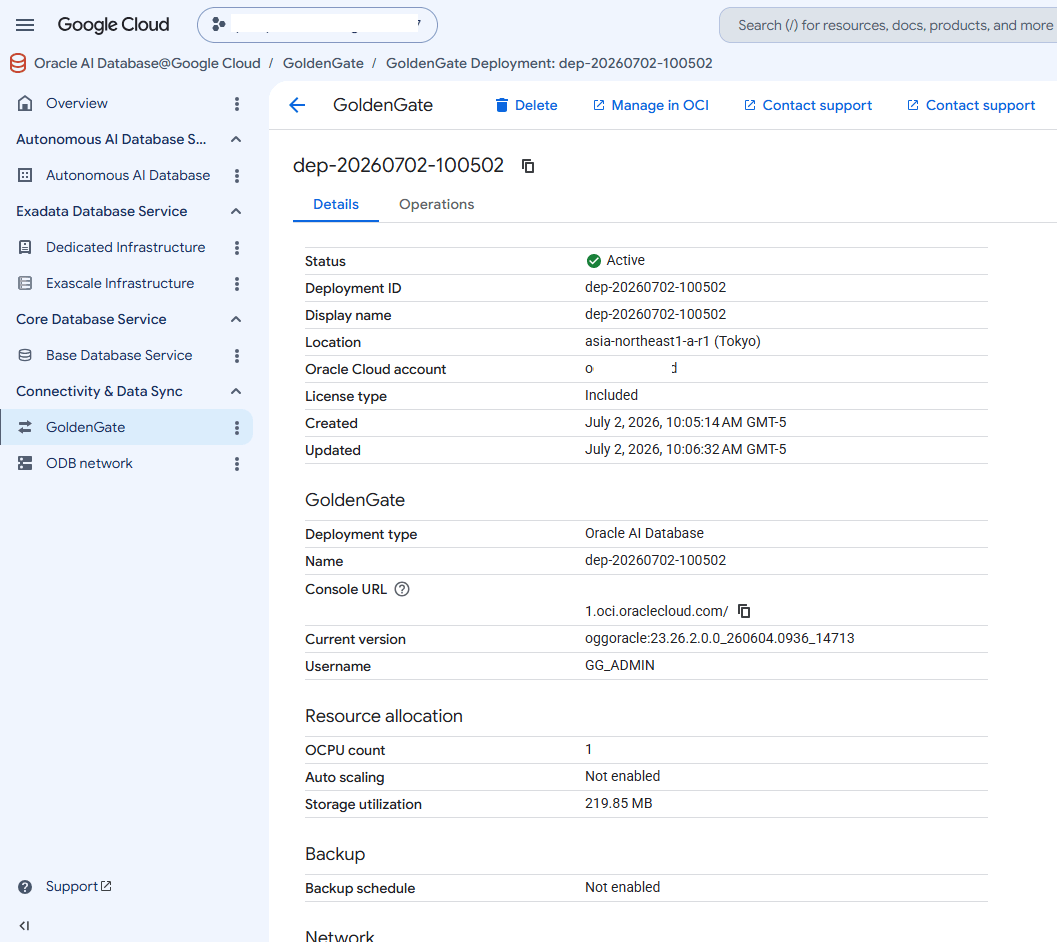The image size is (1057, 942).
Task: Click the Created date July 2, 2026 10:05:14
Action: (686, 422)
